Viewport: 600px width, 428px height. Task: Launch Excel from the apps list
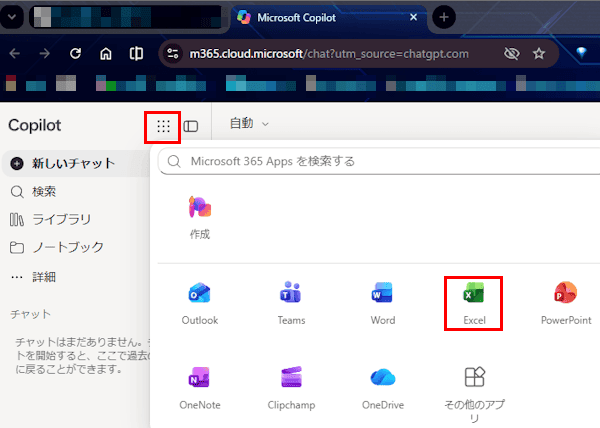click(474, 304)
